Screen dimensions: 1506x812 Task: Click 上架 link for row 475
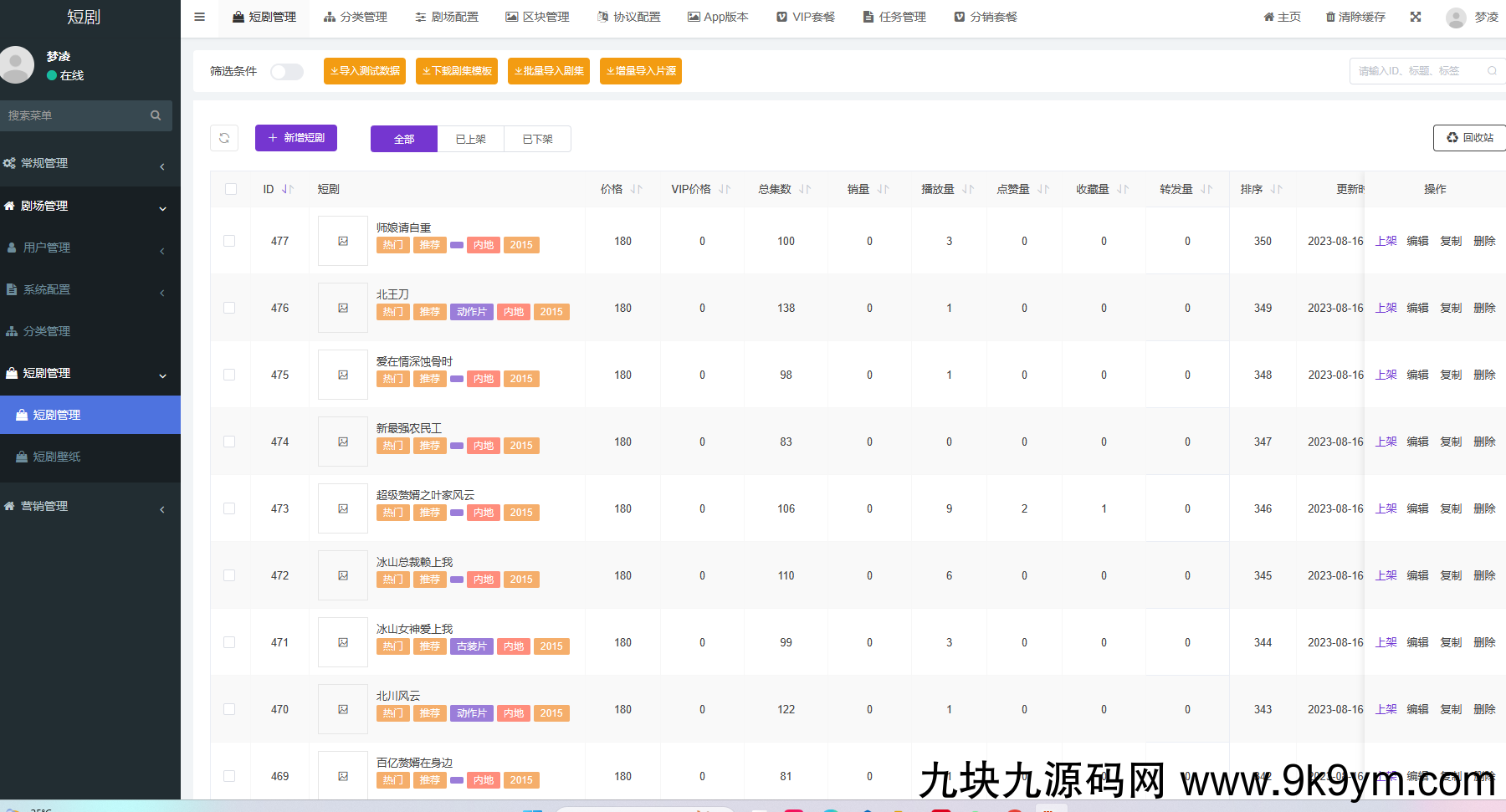point(1386,375)
